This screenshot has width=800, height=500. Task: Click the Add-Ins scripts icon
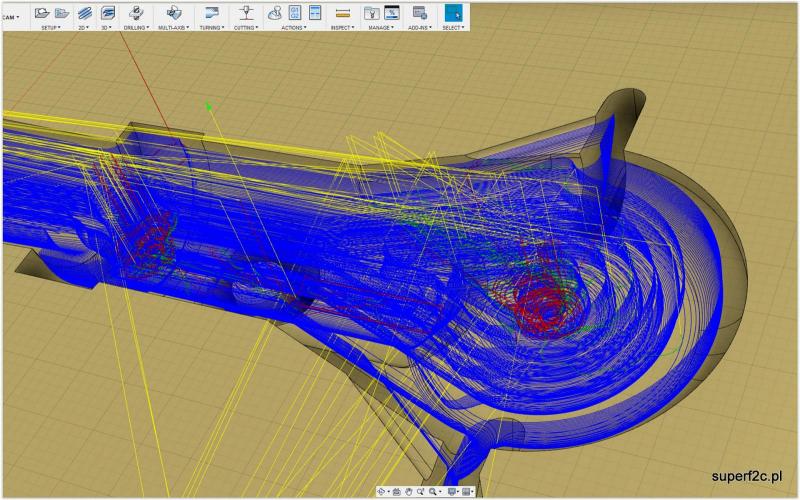click(x=420, y=13)
